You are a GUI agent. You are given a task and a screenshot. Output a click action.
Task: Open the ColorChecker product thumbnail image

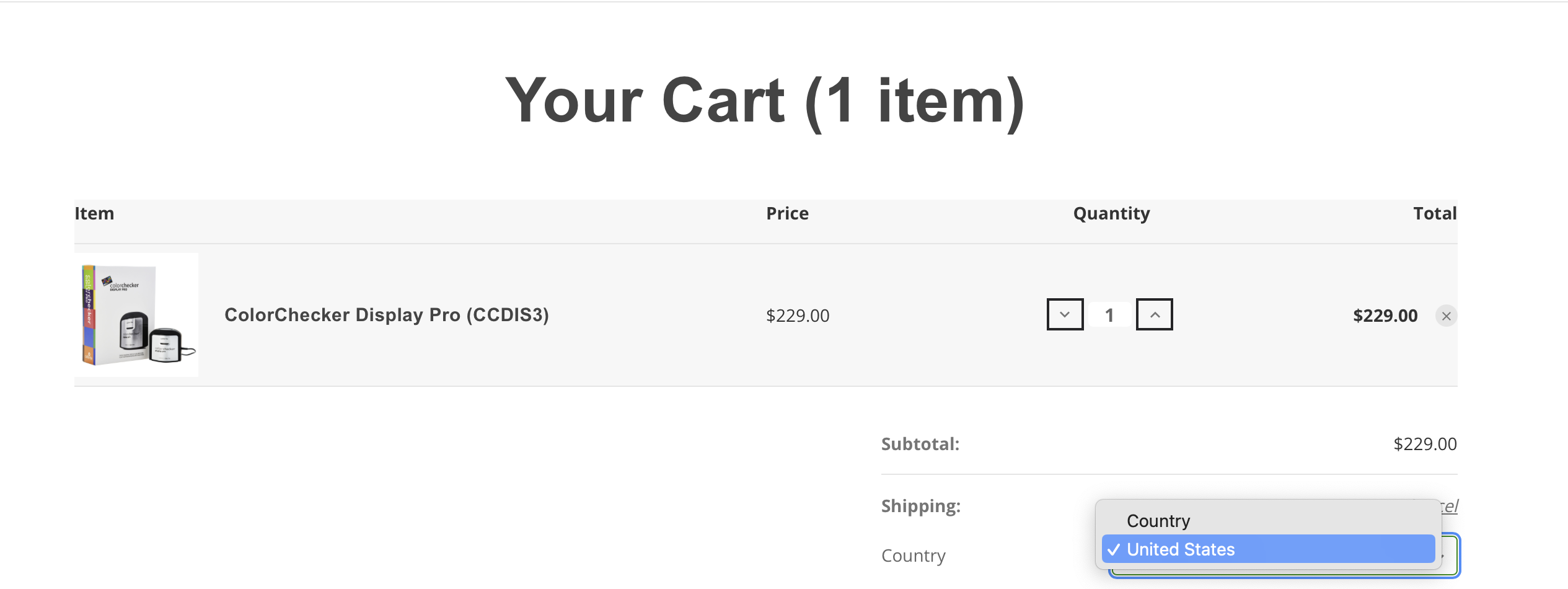[x=136, y=315]
